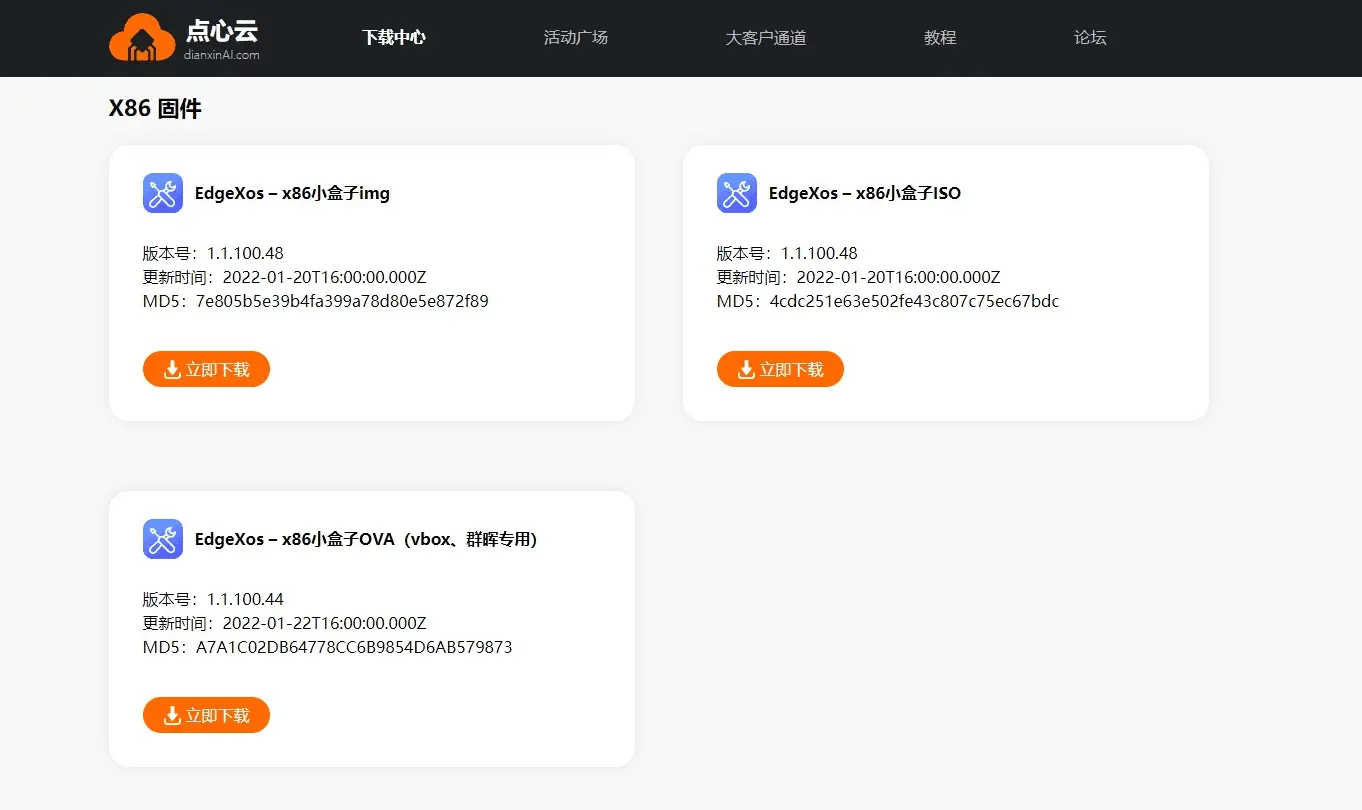
Task: Download EdgeXos x86小盒子OVA via 立即下载
Action: click(x=206, y=715)
